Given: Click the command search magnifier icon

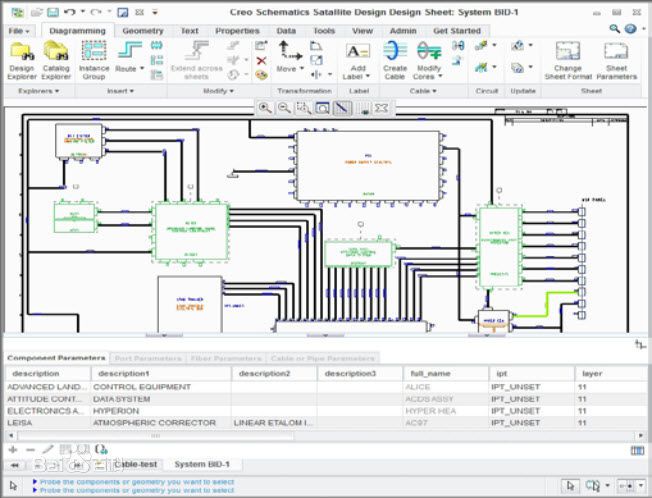Looking at the screenshot, I should (614, 29).
